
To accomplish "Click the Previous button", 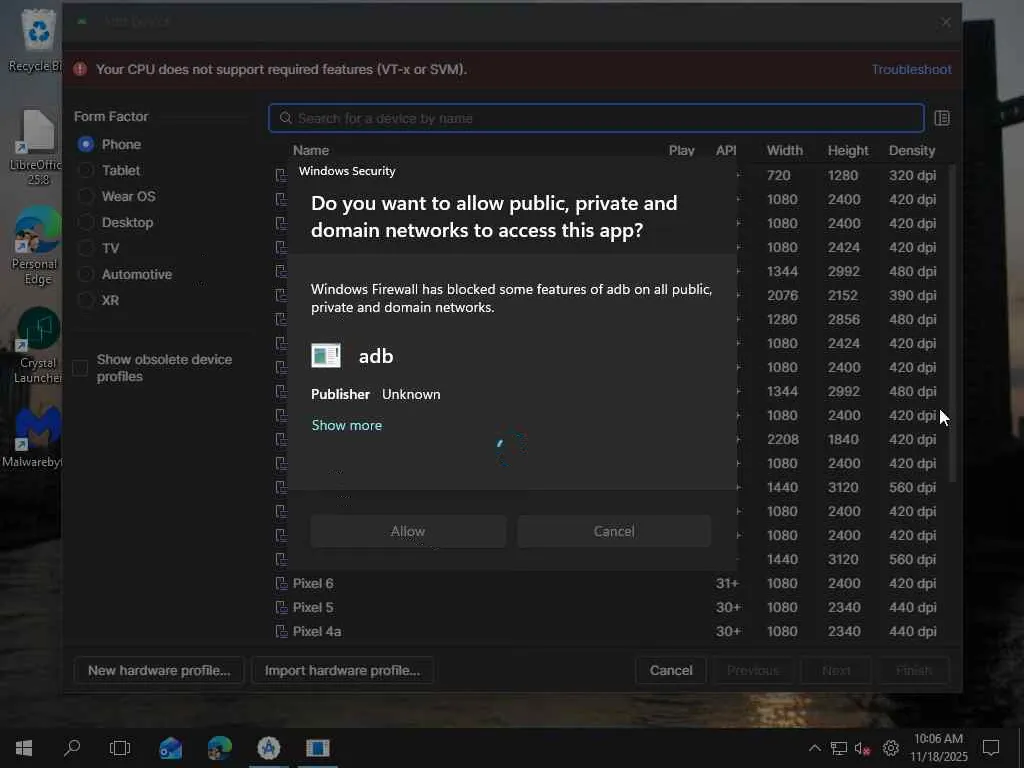I will 753,671.
